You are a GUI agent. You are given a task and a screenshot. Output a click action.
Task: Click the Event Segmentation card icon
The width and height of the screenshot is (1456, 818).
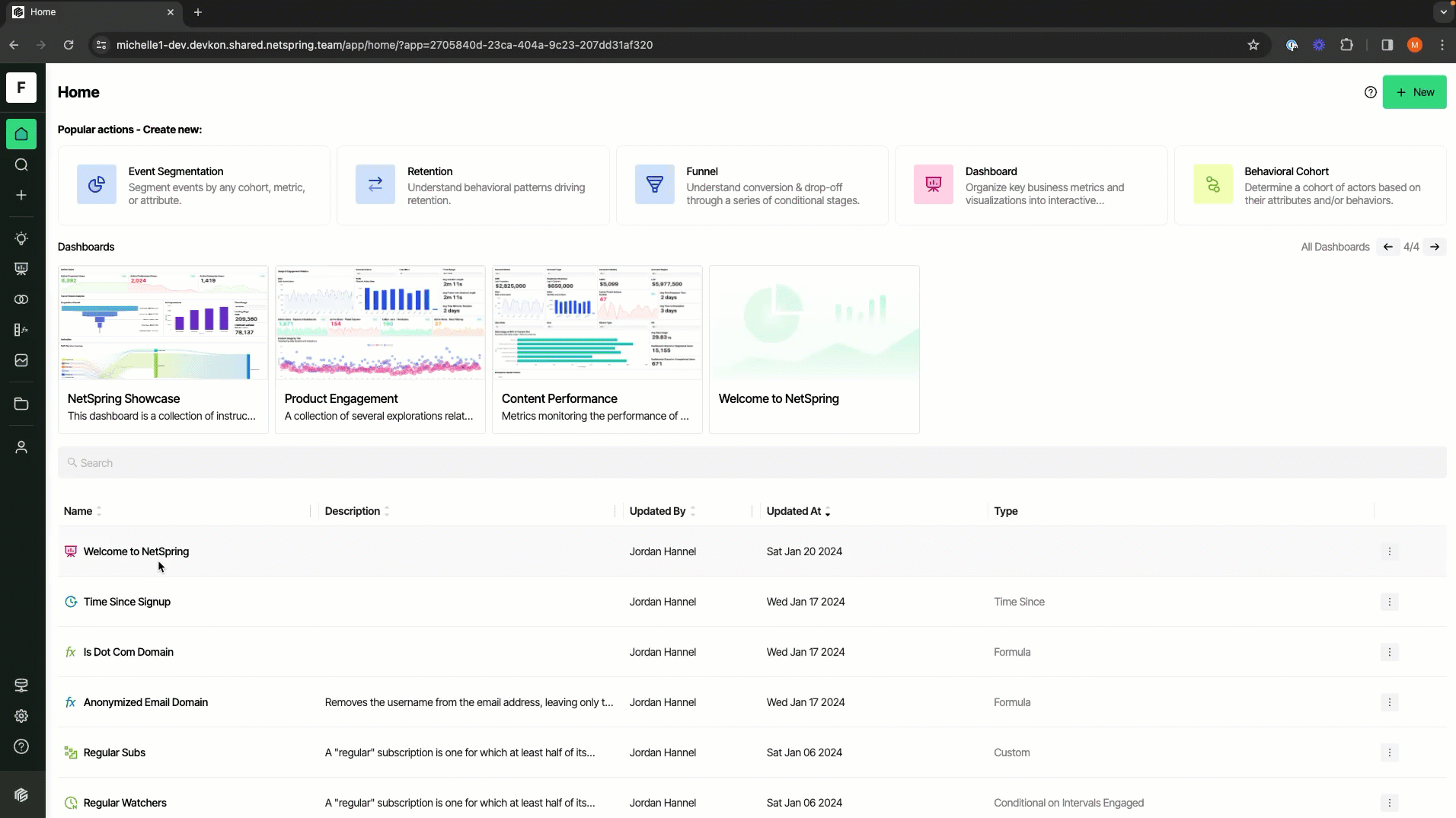pyautogui.click(x=97, y=184)
